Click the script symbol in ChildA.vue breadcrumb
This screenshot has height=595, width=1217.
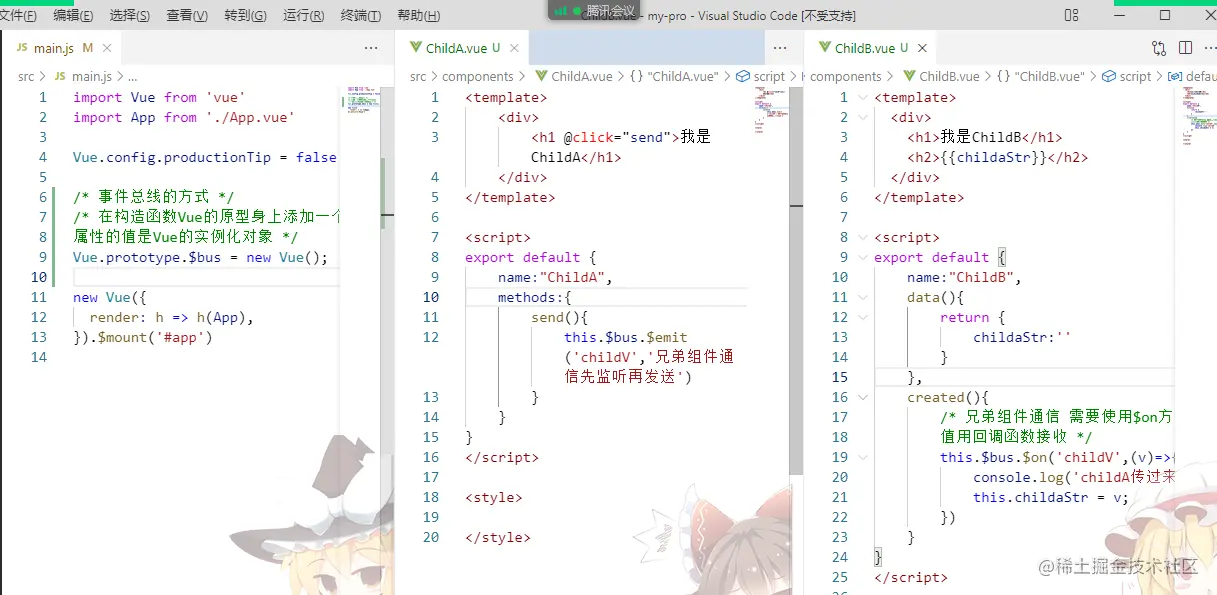point(761,76)
